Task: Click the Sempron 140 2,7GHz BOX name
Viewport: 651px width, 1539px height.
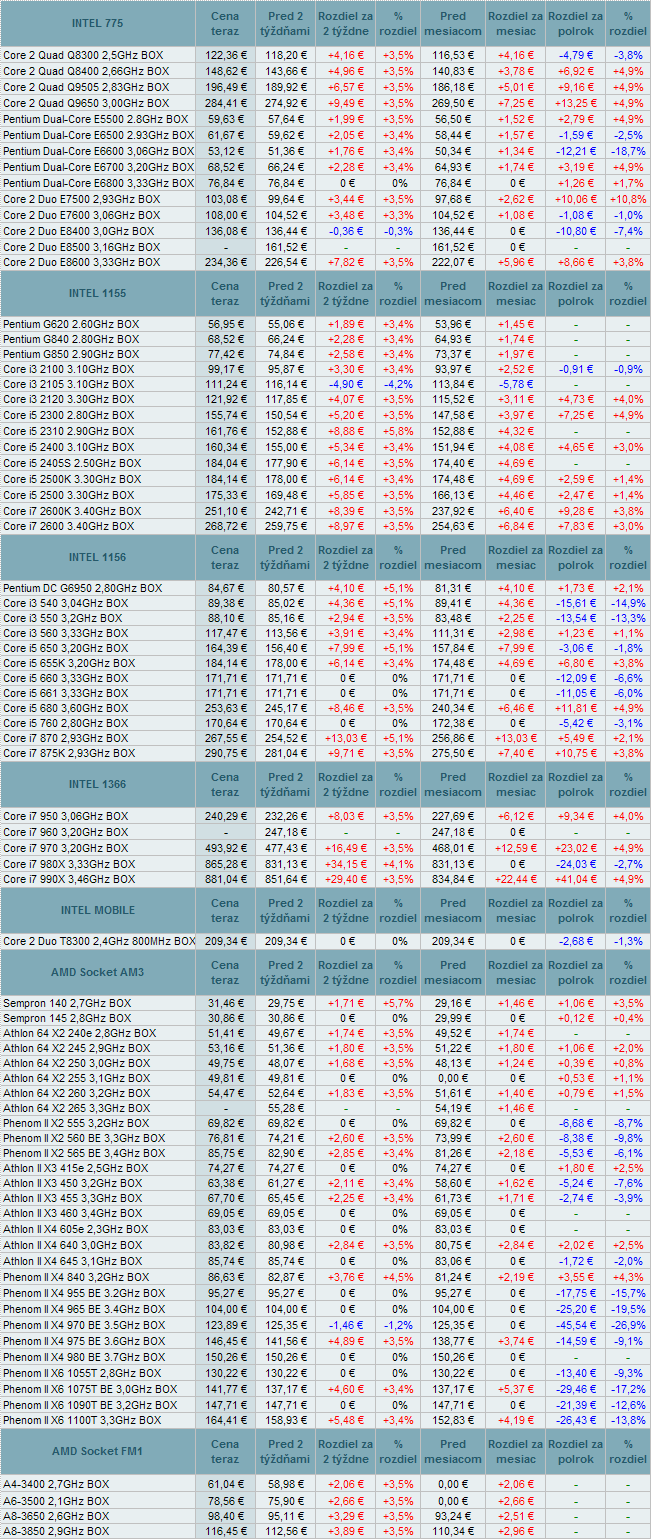Action: [x=67, y=1003]
